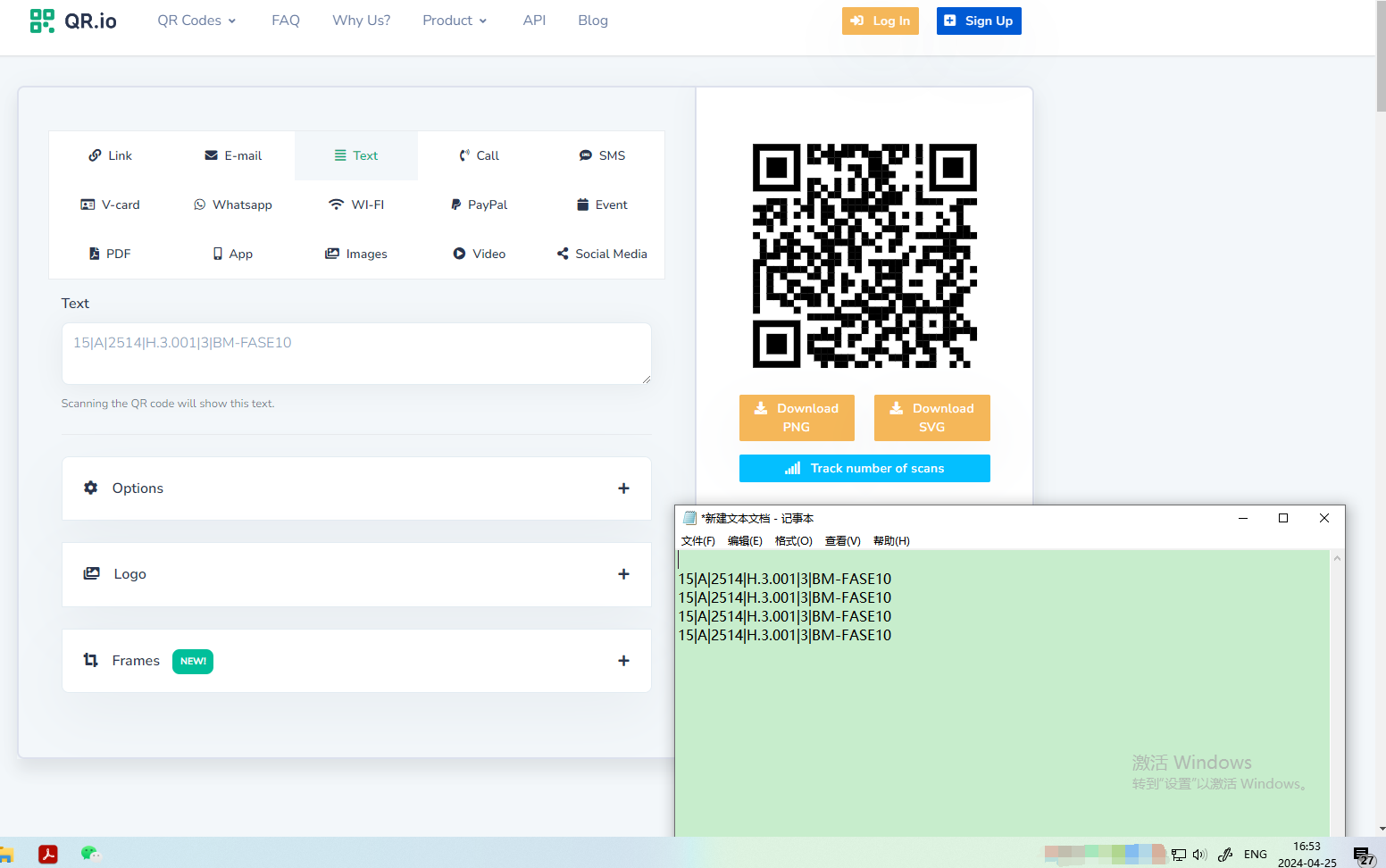Click the last text line in Notepad
Screen dimensions: 1386x868
point(785,635)
